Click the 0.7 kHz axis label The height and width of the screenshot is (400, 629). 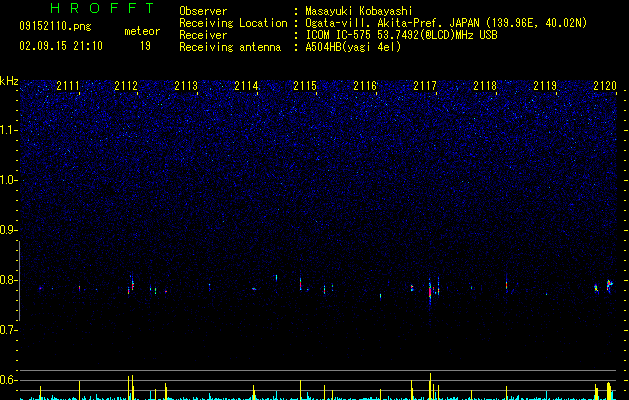click(8, 330)
